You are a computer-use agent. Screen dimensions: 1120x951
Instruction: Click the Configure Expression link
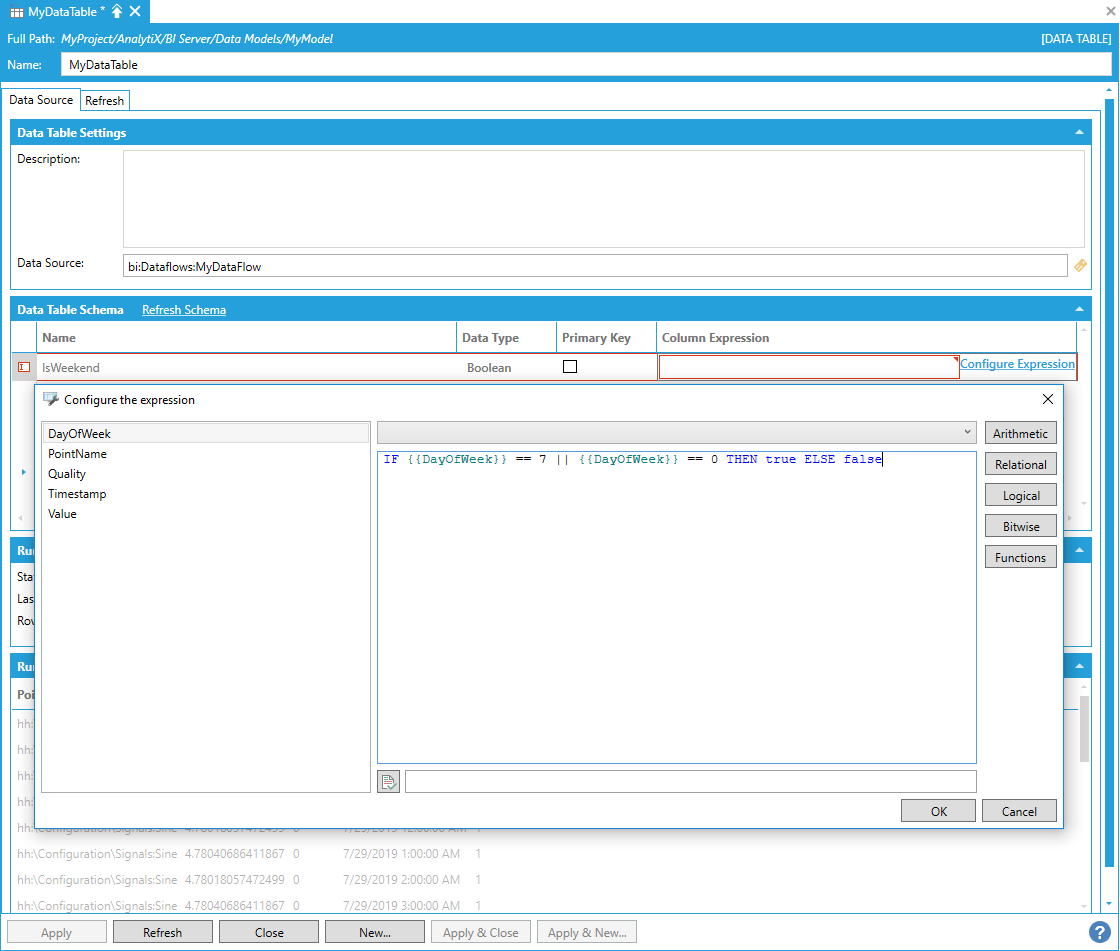click(1017, 364)
